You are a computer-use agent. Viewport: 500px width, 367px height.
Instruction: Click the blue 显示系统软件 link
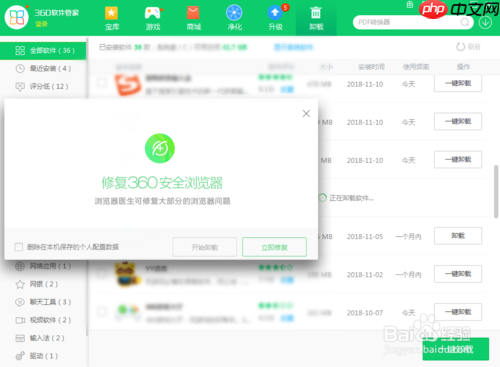293,47
